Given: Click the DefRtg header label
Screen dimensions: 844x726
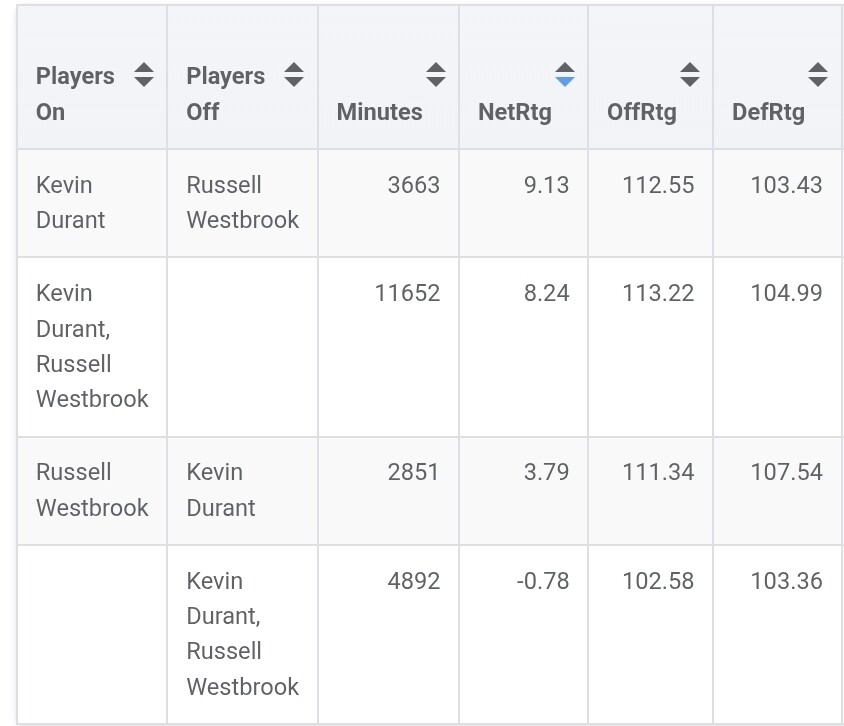Looking at the screenshot, I should click(x=768, y=112).
